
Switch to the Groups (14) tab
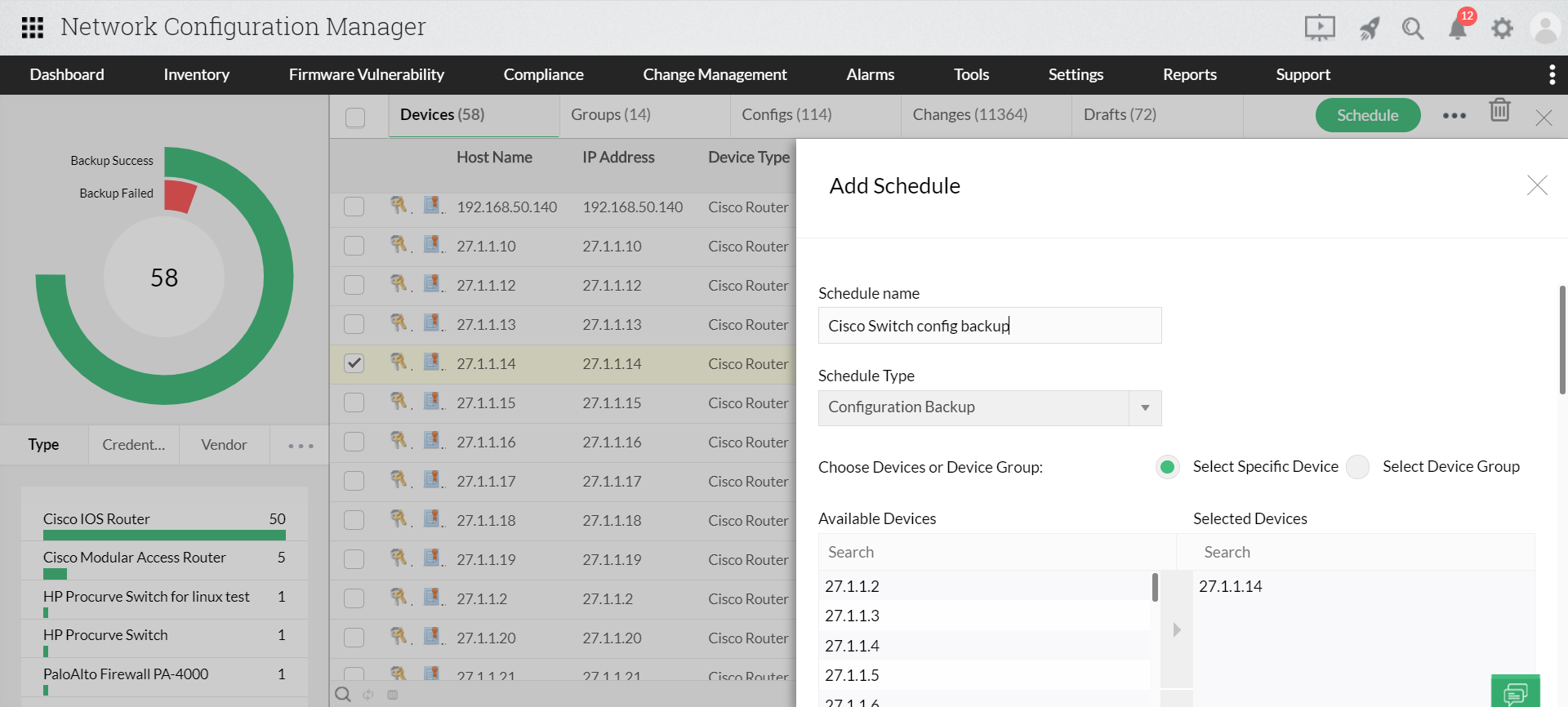click(x=611, y=115)
